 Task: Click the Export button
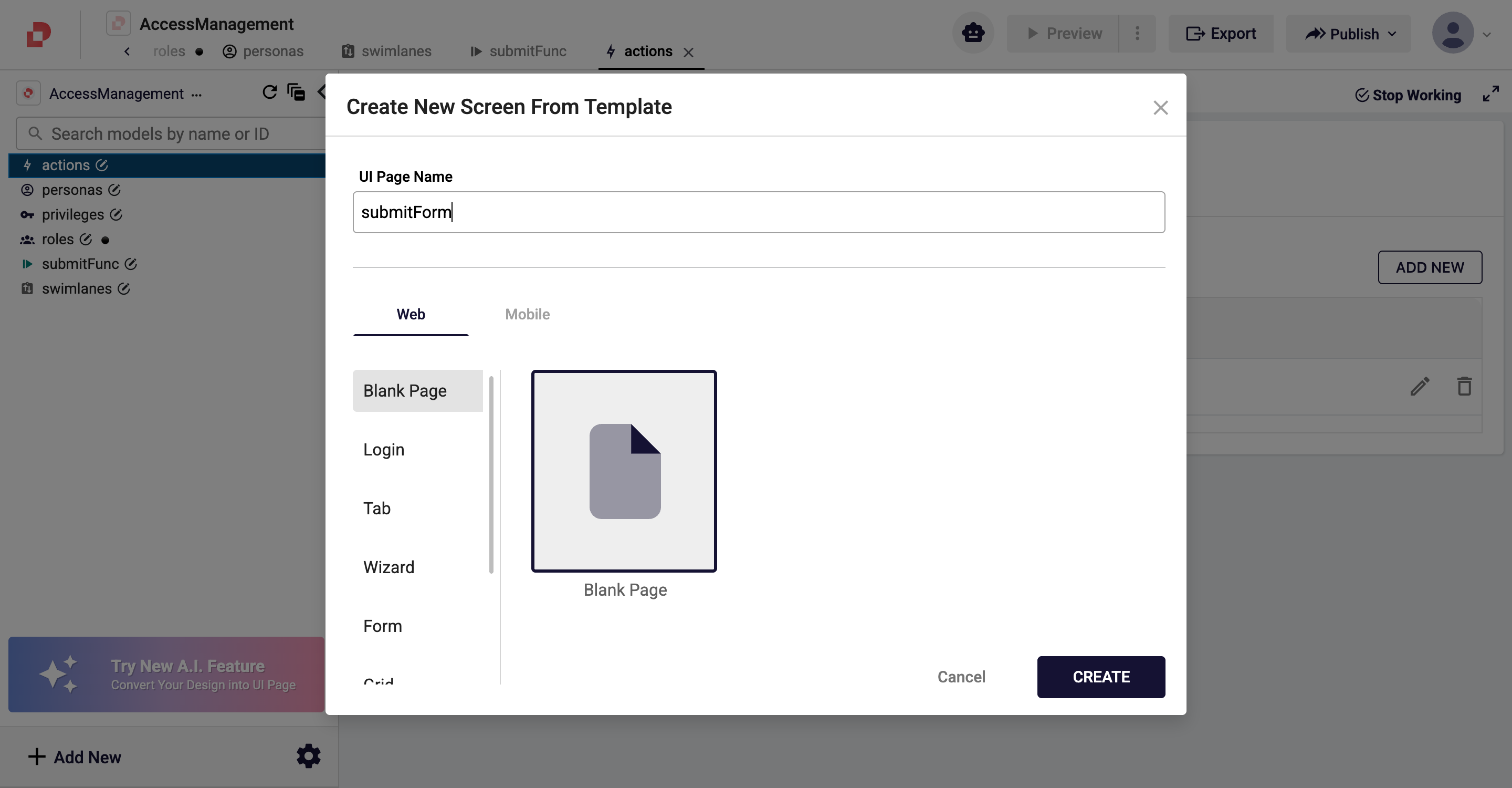point(1221,34)
